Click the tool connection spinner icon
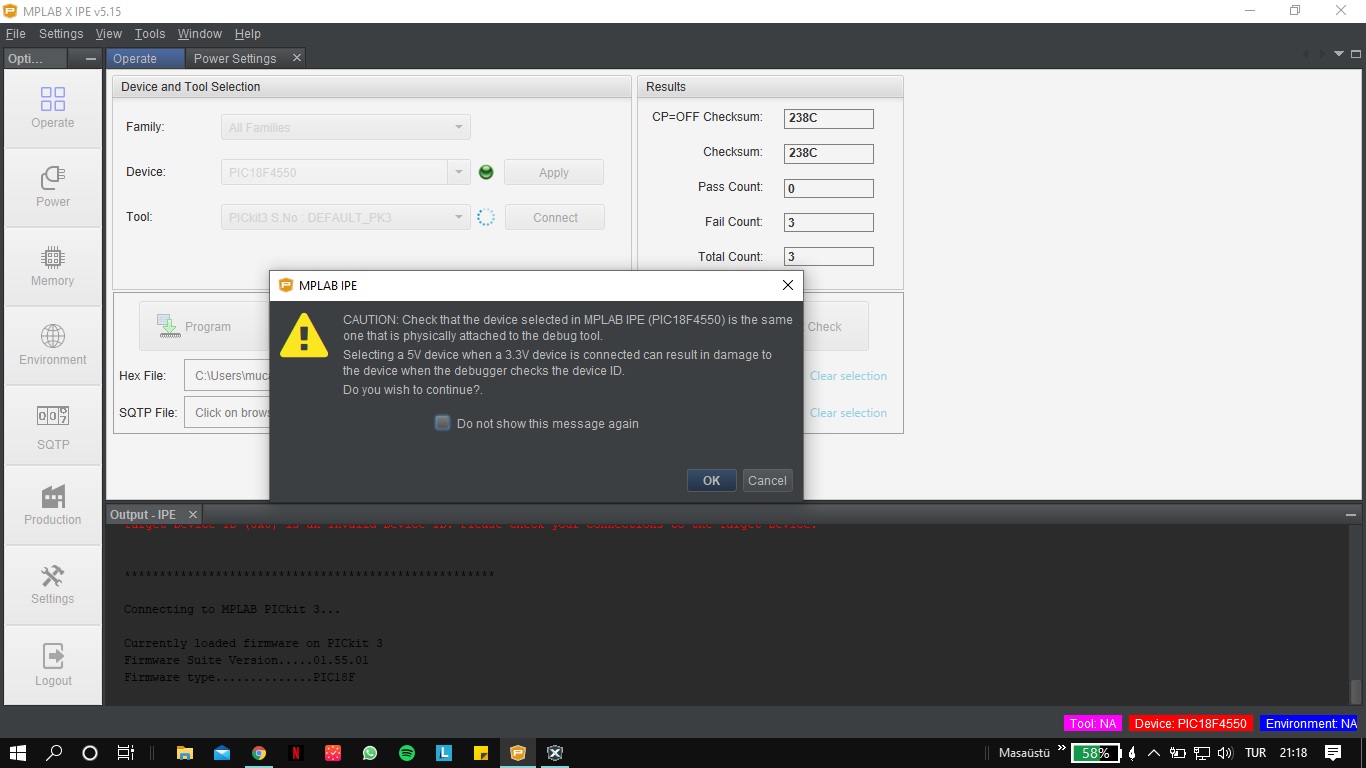This screenshot has width=1366, height=768. pyautogui.click(x=486, y=217)
